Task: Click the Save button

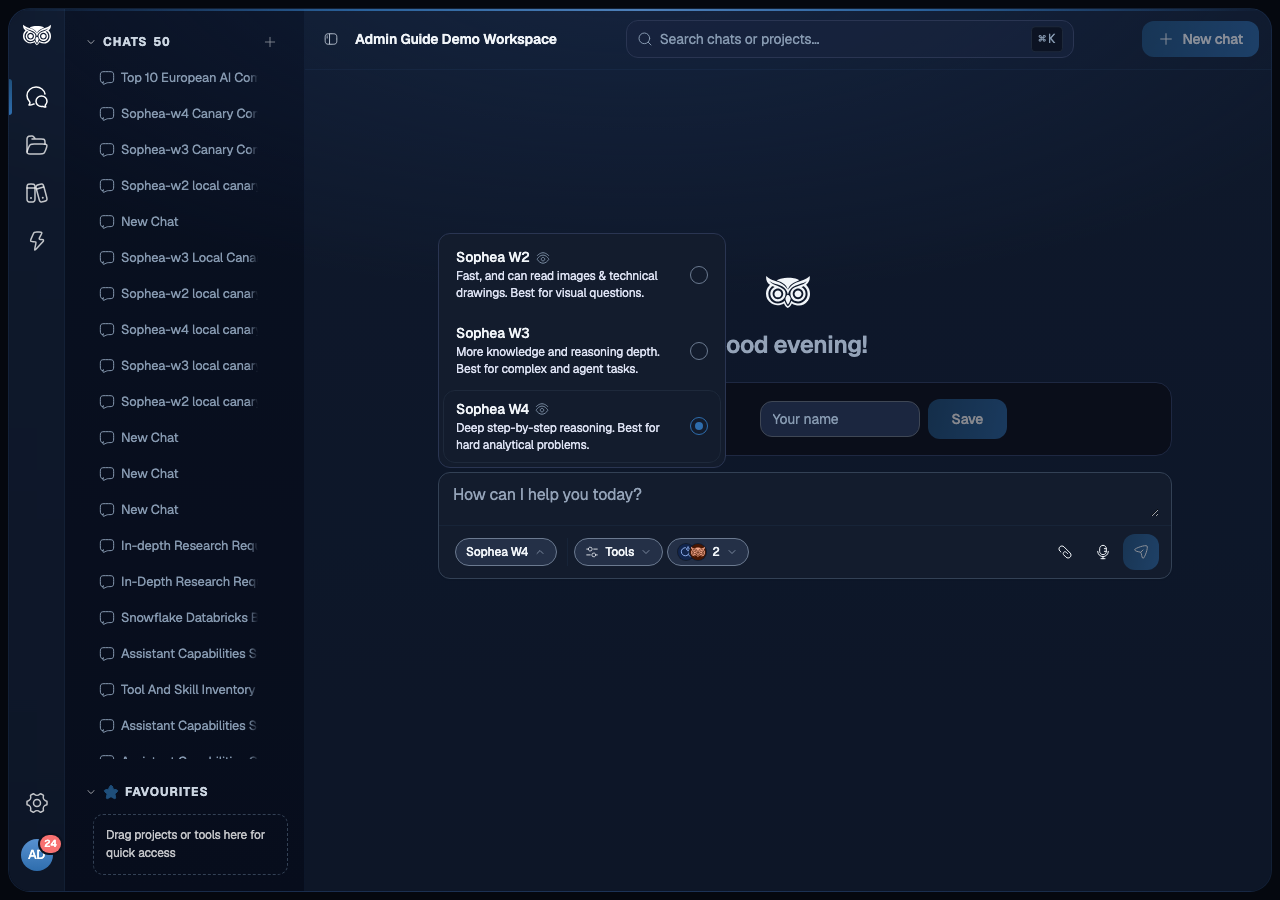Action: [x=967, y=419]
